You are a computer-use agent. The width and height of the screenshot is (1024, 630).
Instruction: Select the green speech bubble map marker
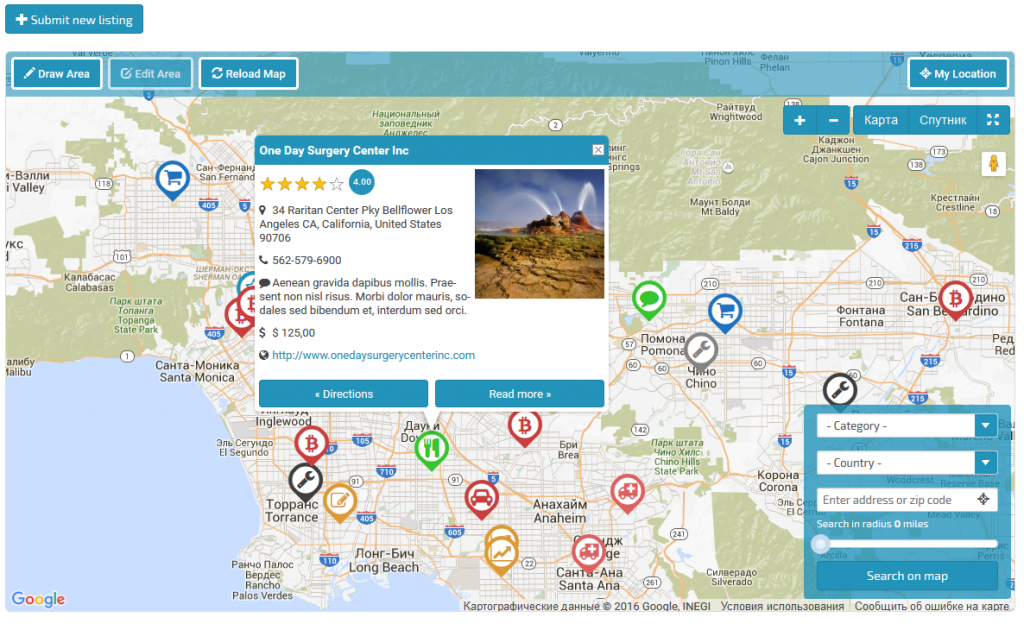(649, 298)
